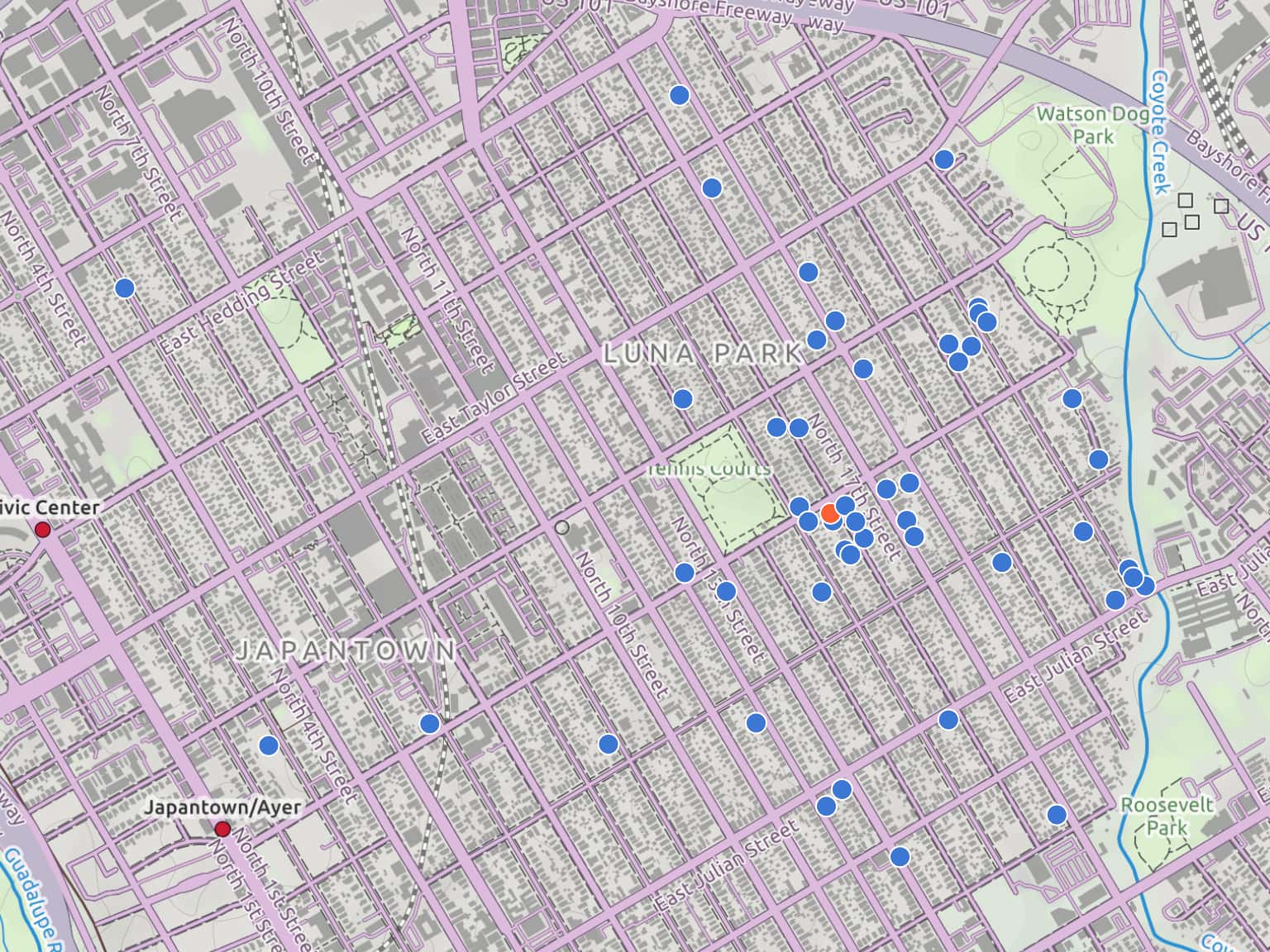Select the blue marker beside North 7th Street
1270x952 pixels.
pos(125,288)
